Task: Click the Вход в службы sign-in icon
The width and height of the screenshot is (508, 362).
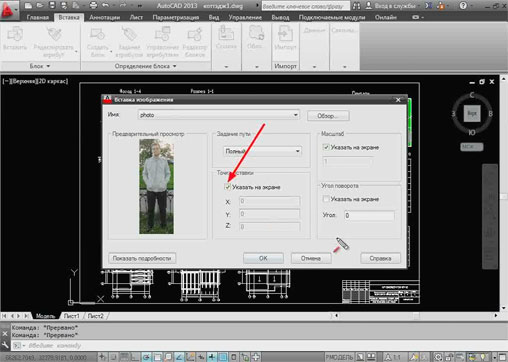Action: [369, 5]
